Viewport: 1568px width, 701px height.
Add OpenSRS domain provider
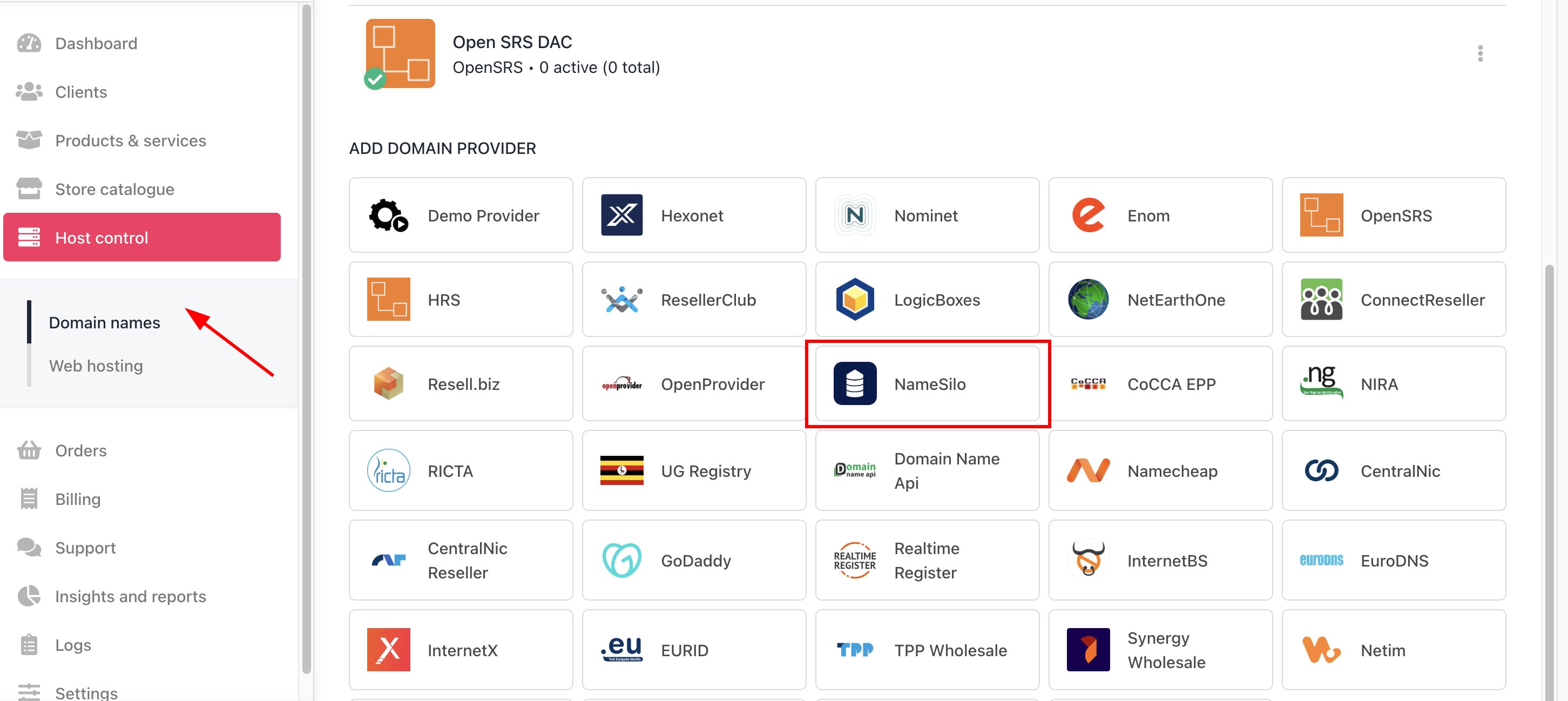pos(1393,215)
